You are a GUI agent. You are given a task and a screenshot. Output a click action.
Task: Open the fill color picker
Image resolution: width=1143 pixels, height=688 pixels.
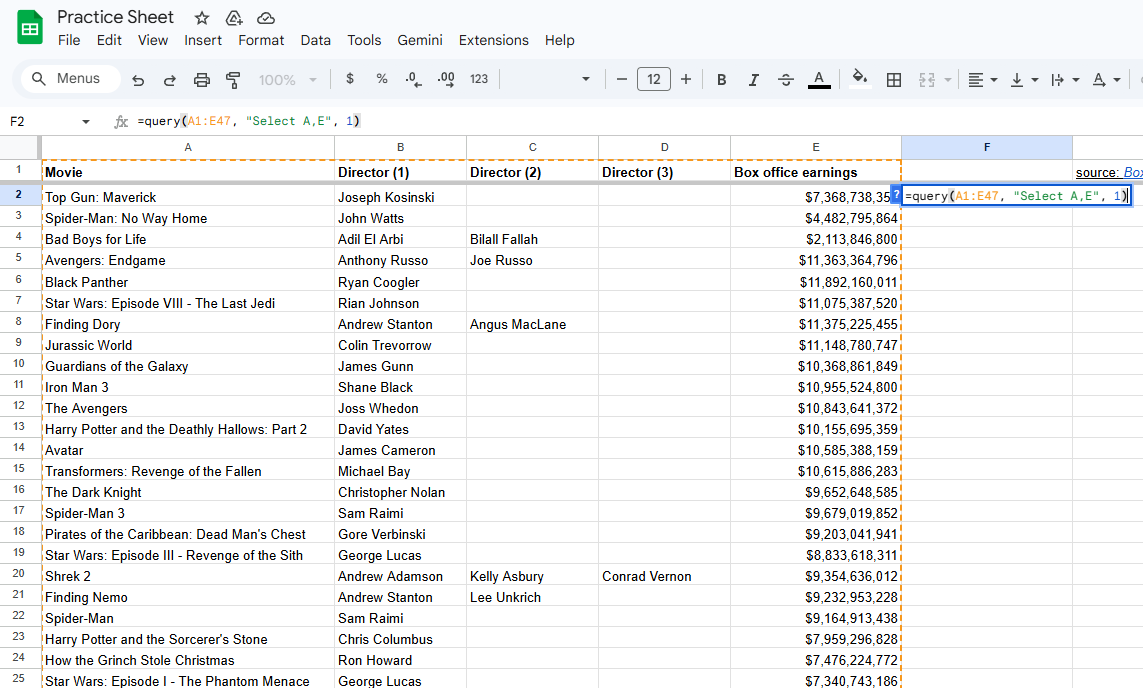(x=860, y=78)
